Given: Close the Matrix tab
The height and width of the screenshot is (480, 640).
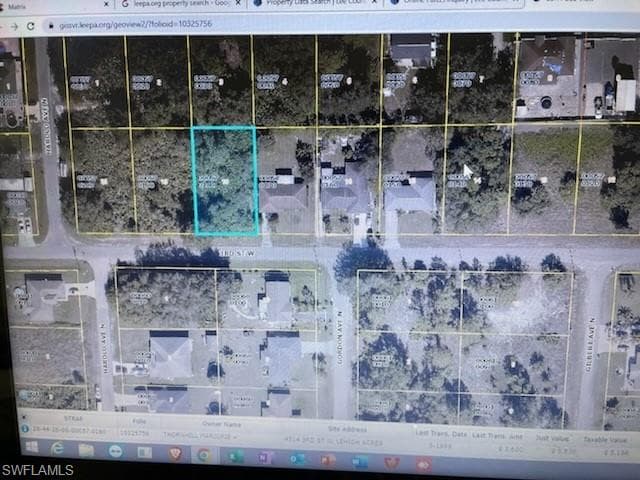Looking at the screenshot, I should click(106, 4).
